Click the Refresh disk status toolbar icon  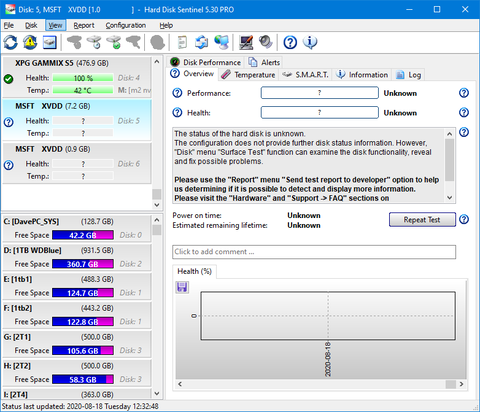click(10, 42)
